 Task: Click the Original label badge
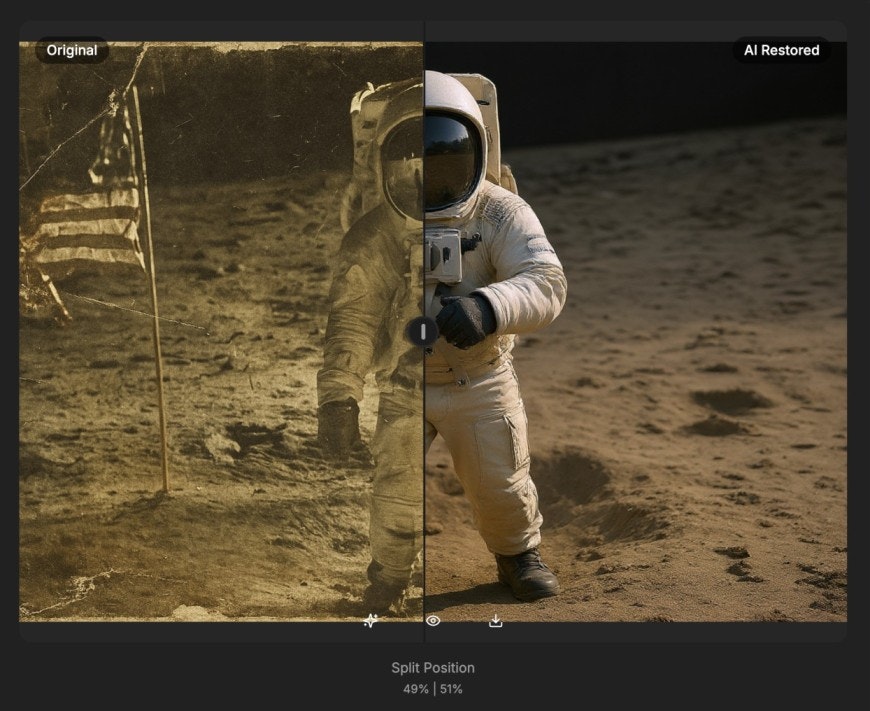72,51
